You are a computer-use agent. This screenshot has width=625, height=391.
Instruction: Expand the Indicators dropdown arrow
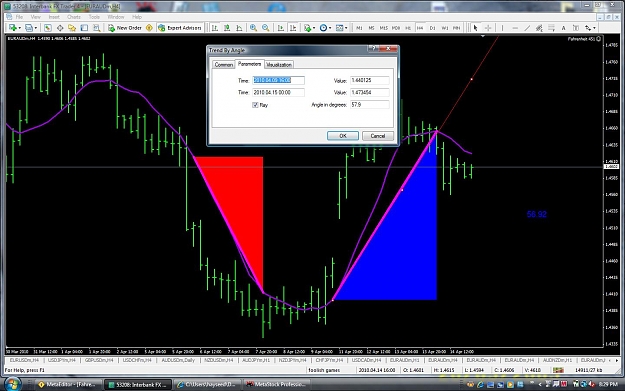[x=314, y=28]
